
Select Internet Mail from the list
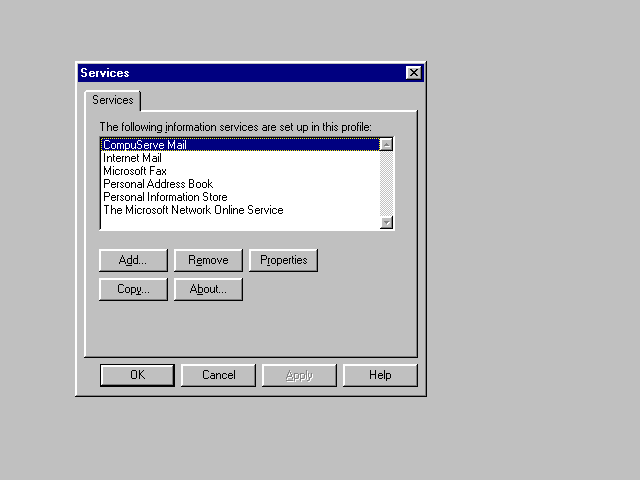coord(132,158)
